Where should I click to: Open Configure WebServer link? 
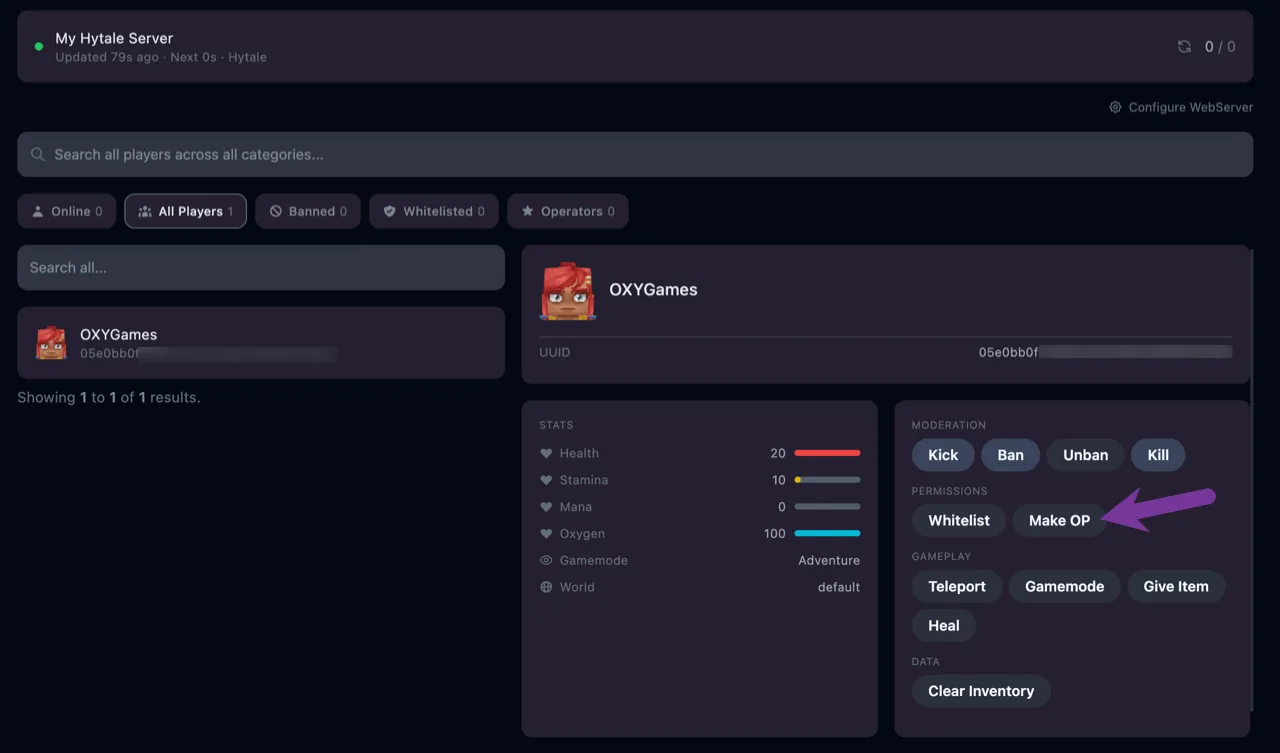click(x=1181, y=107)
